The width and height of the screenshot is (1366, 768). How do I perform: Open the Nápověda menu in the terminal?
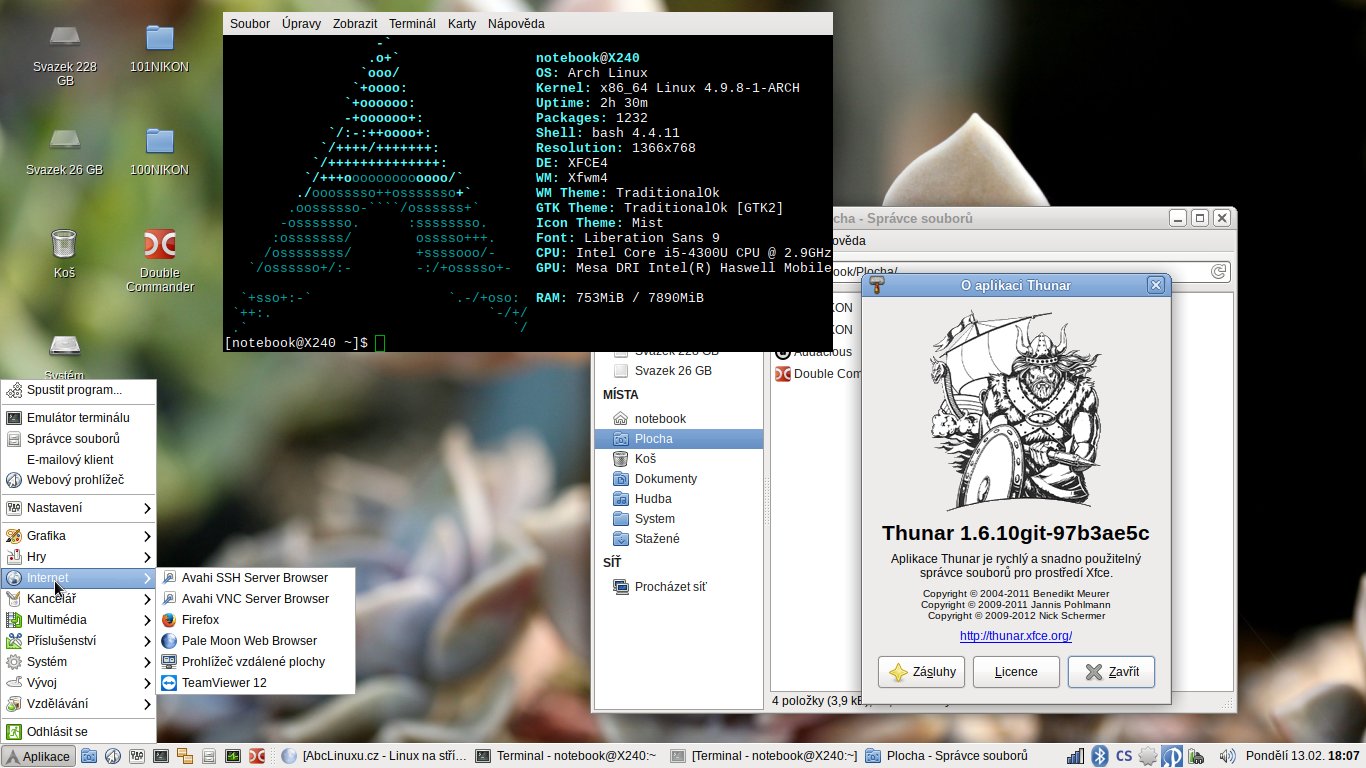tap(516, 23)
